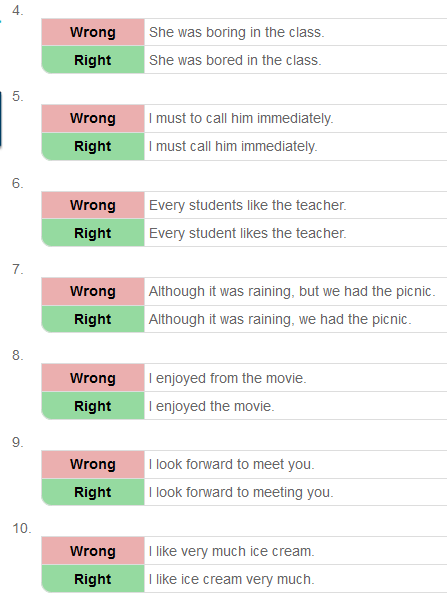Click 'I enjoyed the movie.'
The width and height of the screenshot is (447, 603).
tap(212, 406)
